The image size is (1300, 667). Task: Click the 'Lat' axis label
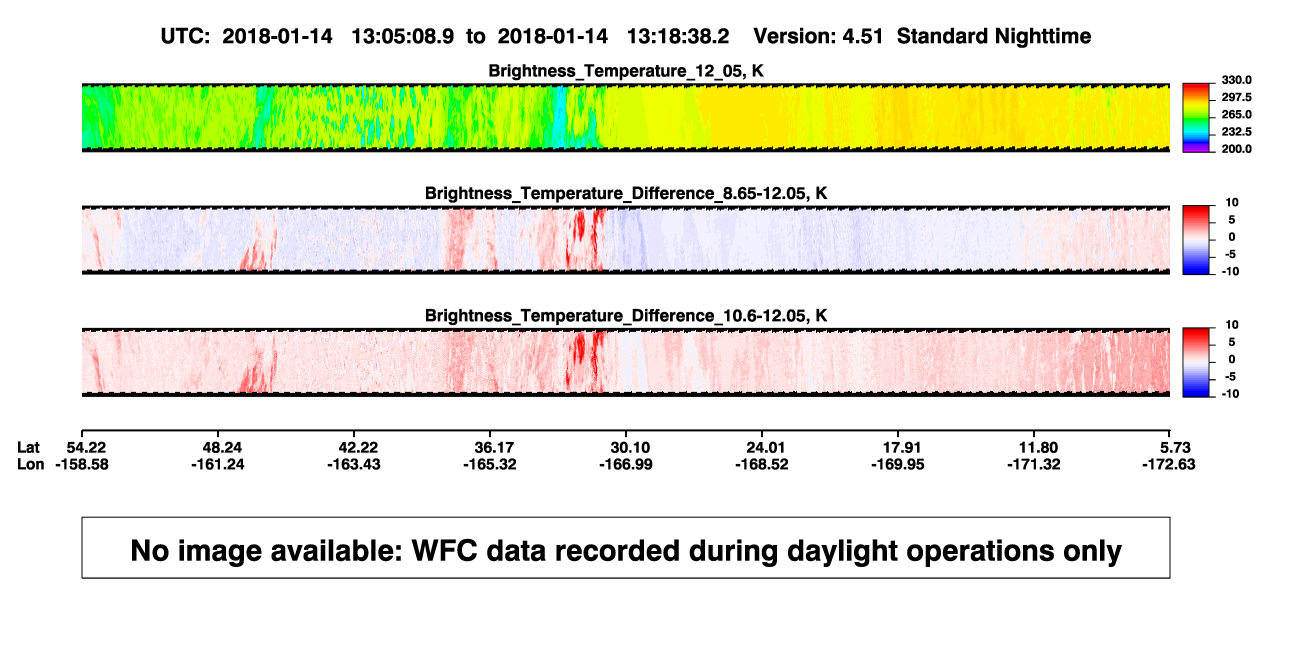pos(30,446)
